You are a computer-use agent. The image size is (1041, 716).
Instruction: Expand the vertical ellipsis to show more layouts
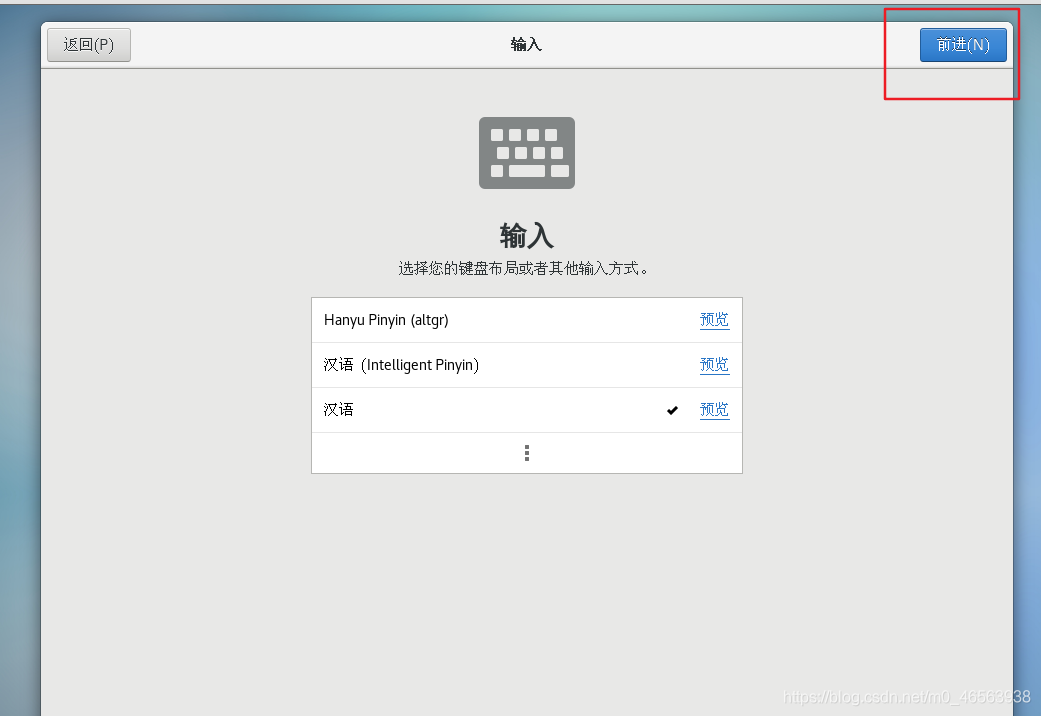pos(527,452)
